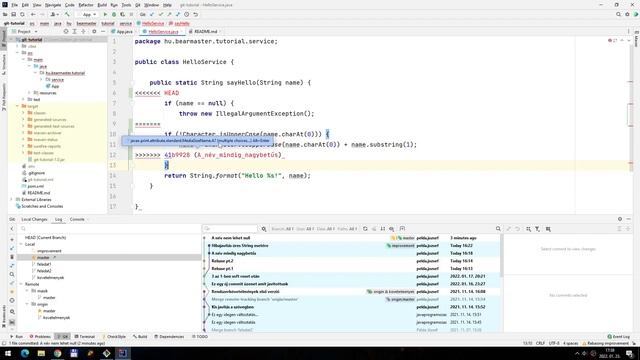Open the File menu
Viewport: 640px width, 360px height.
(x=14, y=5)
